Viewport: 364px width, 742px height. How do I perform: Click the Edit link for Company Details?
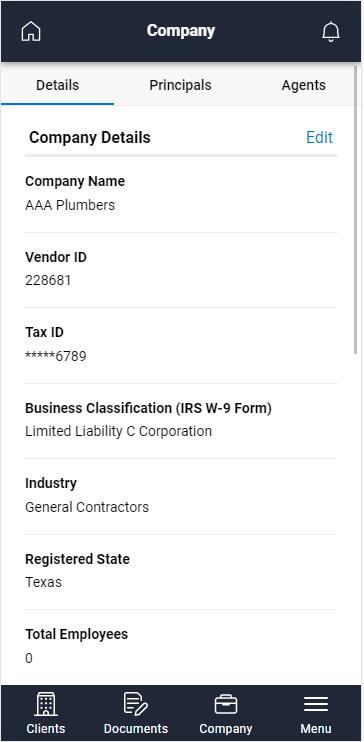pos(320,137)
